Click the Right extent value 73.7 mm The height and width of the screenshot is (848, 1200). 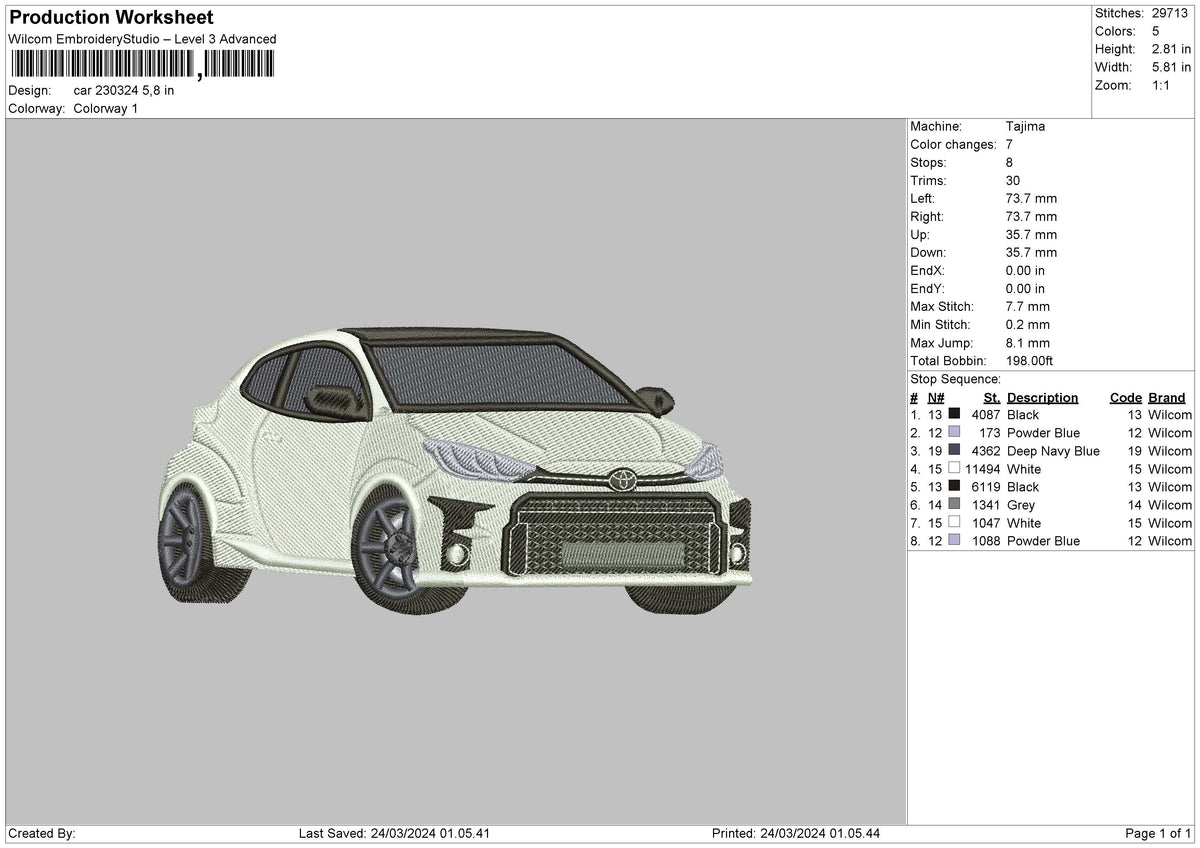click(1031, 216)
